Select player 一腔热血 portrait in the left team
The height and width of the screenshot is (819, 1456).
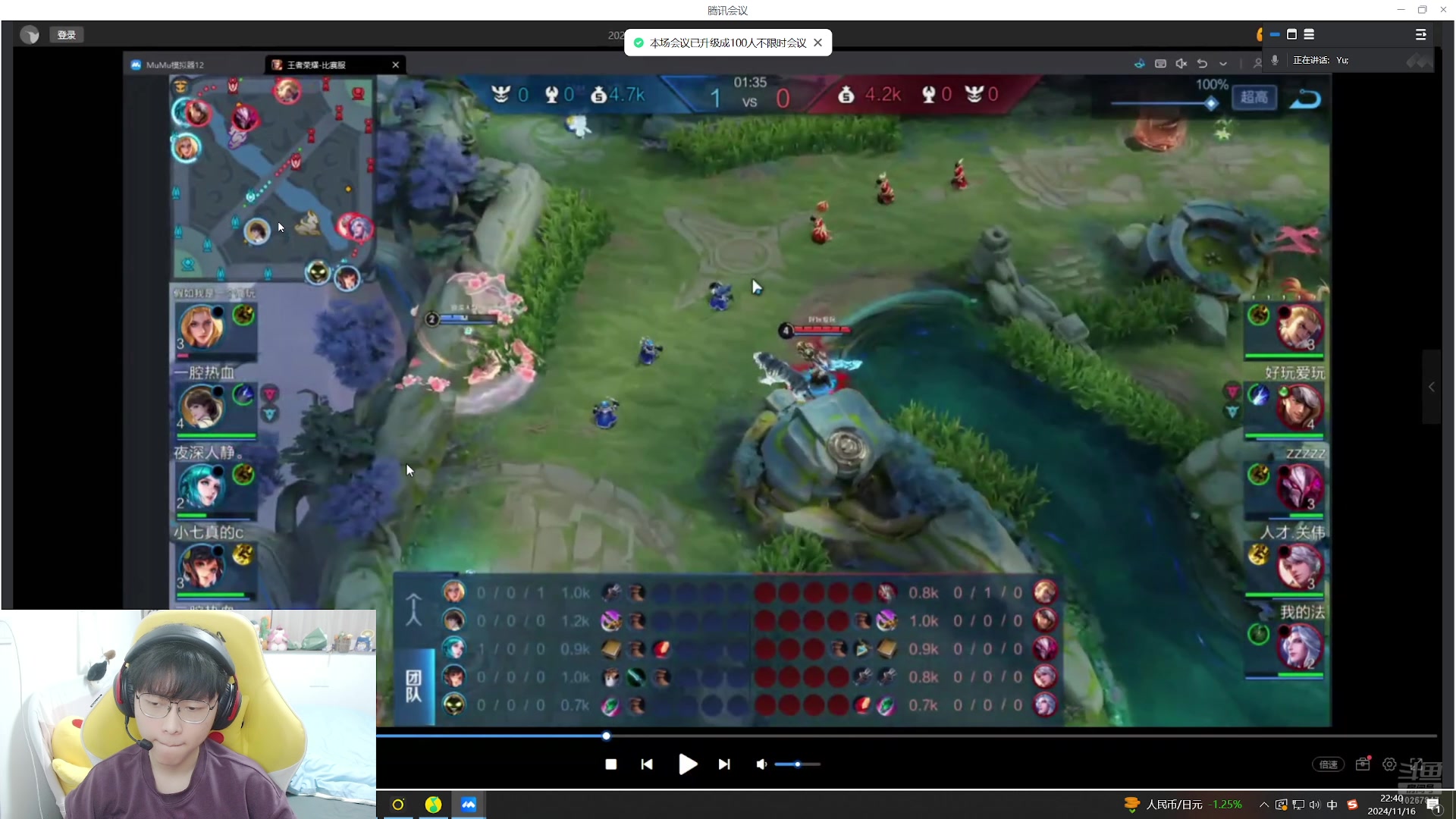[202, 406]
